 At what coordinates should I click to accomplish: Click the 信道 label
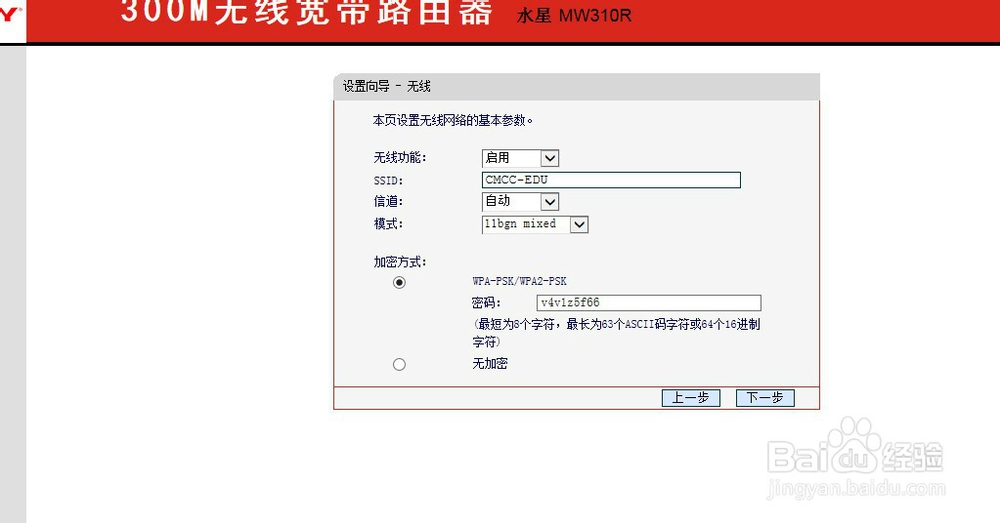[388, 202]
